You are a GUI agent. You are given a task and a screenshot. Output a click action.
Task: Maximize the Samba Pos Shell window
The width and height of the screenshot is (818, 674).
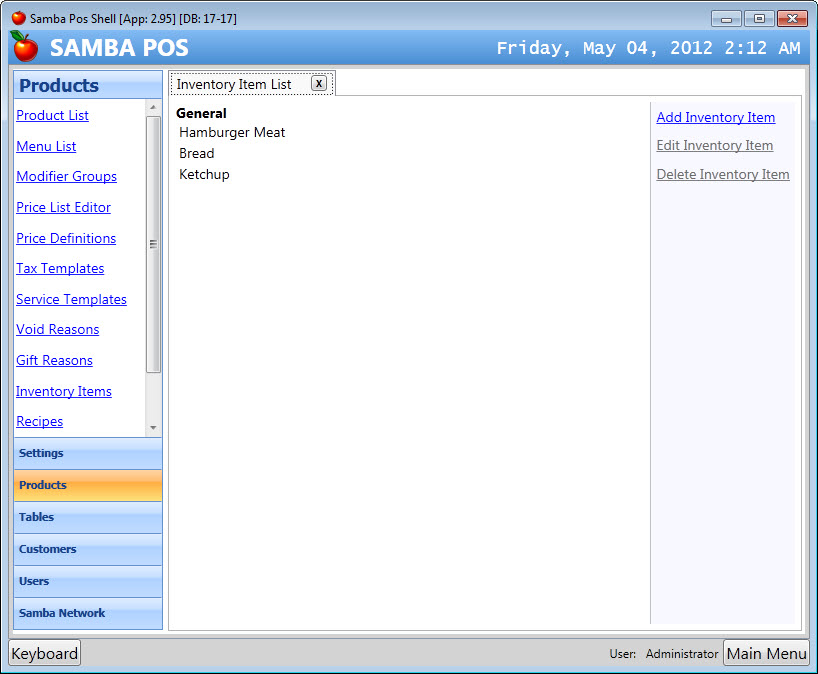[759, 19]
